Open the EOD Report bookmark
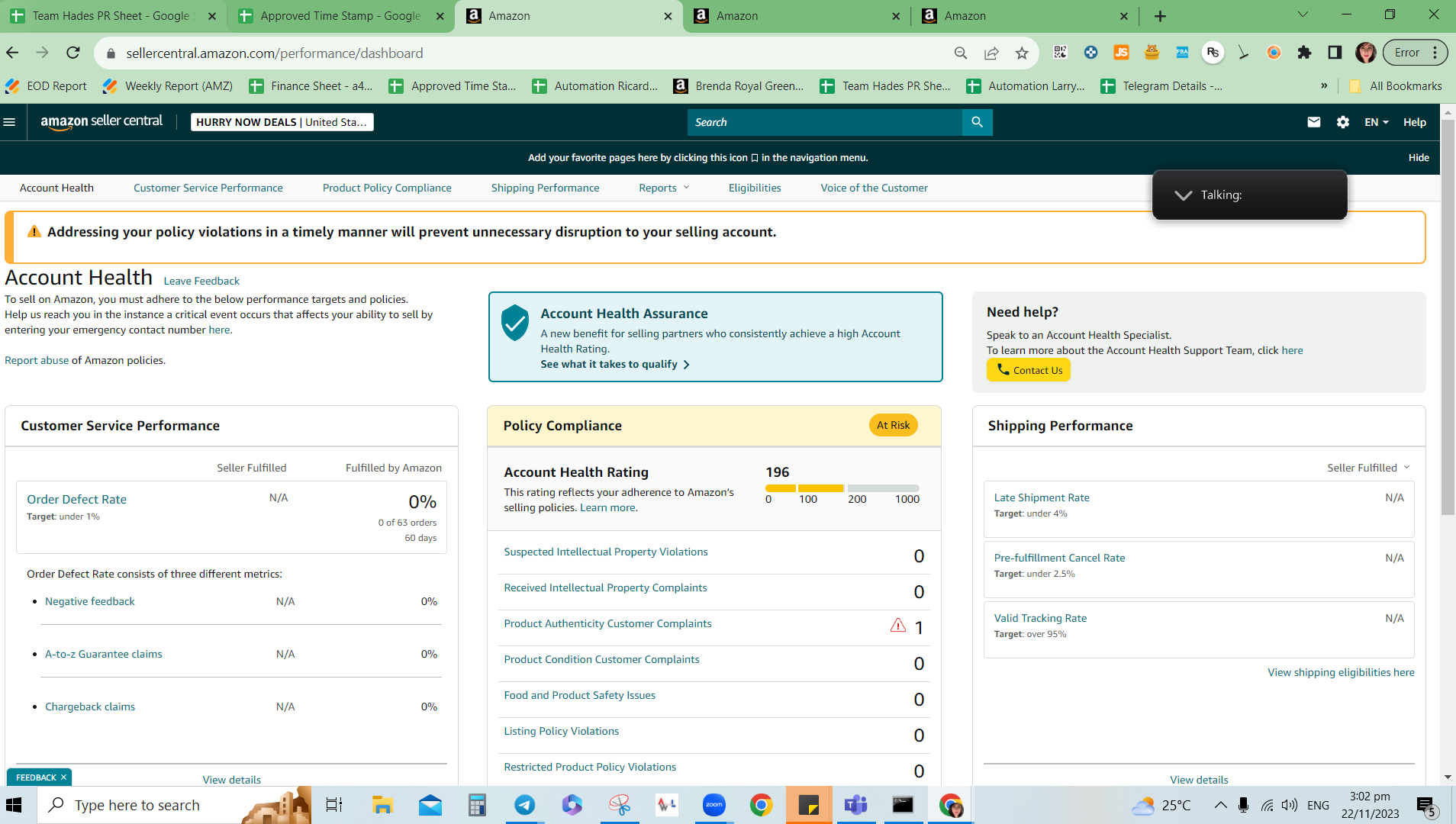Viewport: 1456px width, 824px height. (x=46, y=86)
